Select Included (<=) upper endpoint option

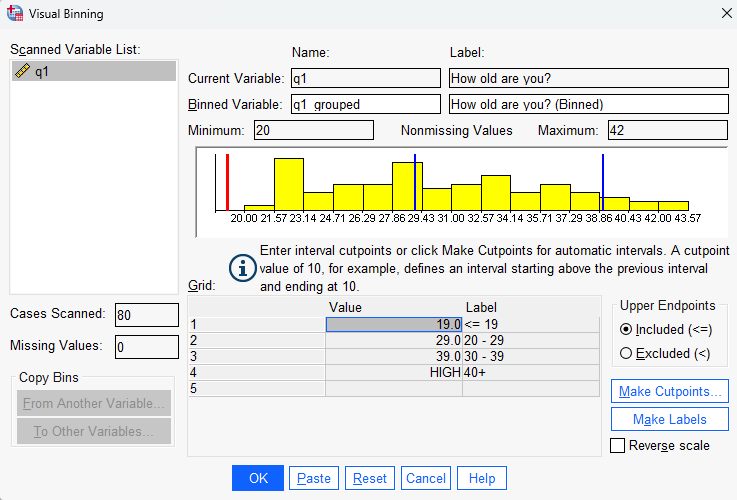tap(626, 329)
